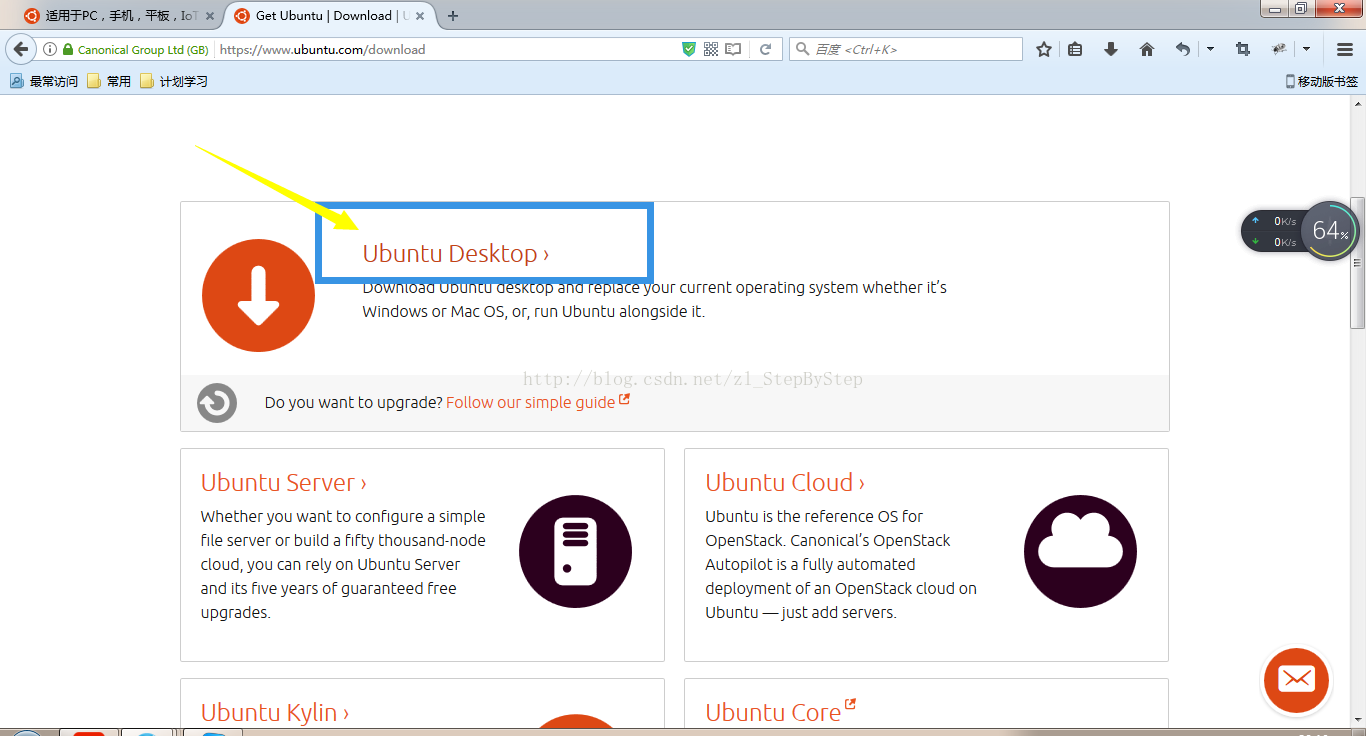Click the undo curved-arrow toolbar icon
The height and width of the screenshot is (736, 1366).
click(x=1183, y=49)
